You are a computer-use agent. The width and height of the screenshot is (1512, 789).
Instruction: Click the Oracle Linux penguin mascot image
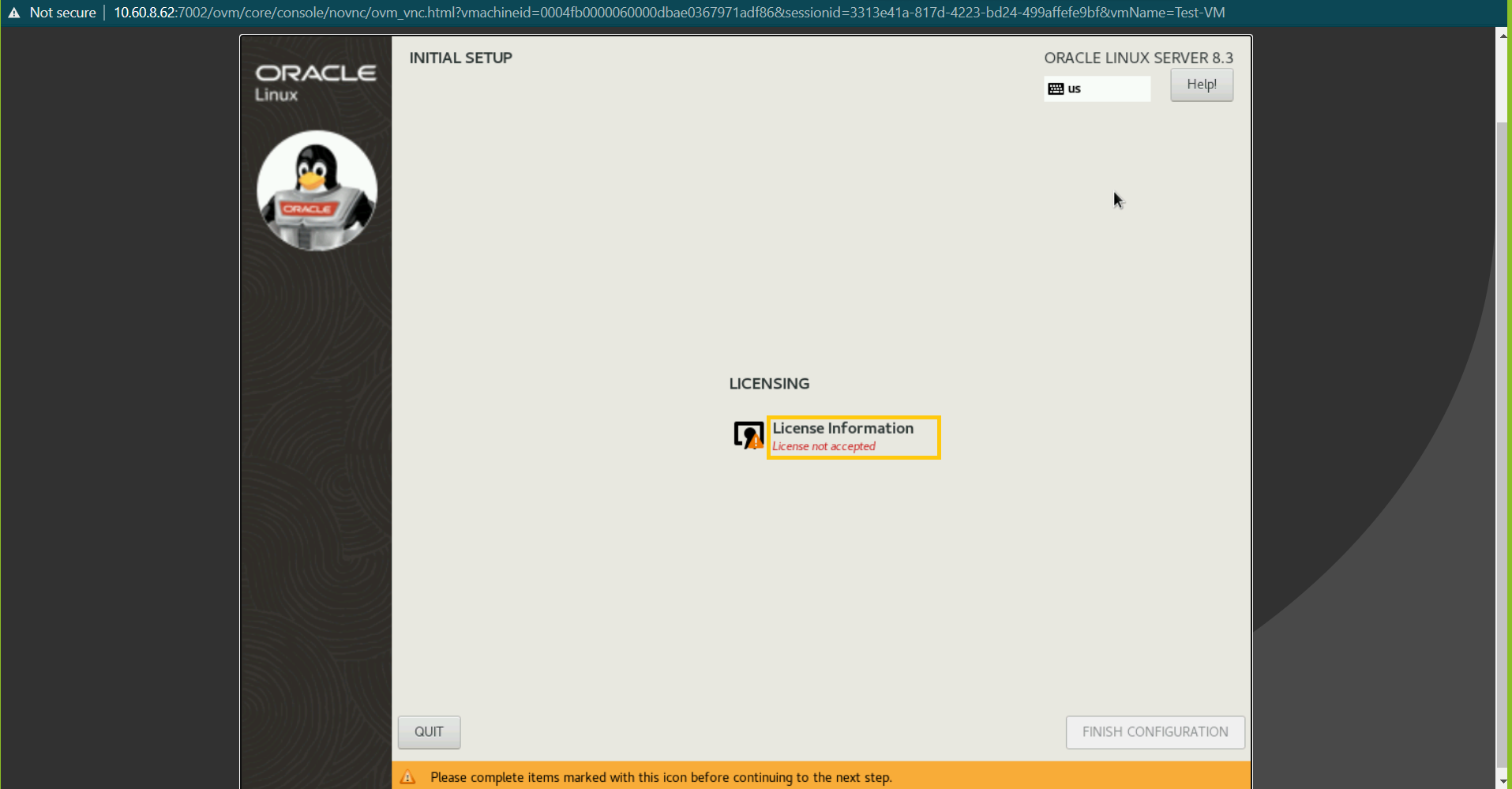click(317, 190)
